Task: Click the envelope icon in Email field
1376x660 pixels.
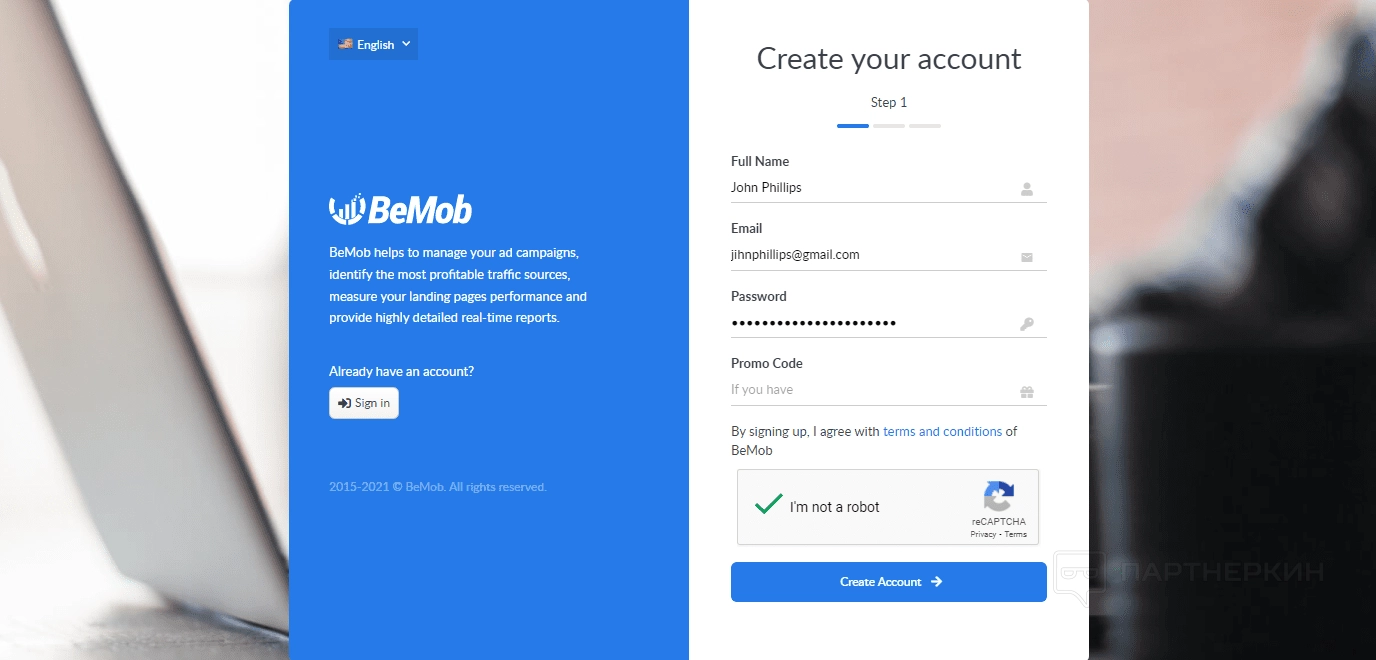Action: 1026,257
